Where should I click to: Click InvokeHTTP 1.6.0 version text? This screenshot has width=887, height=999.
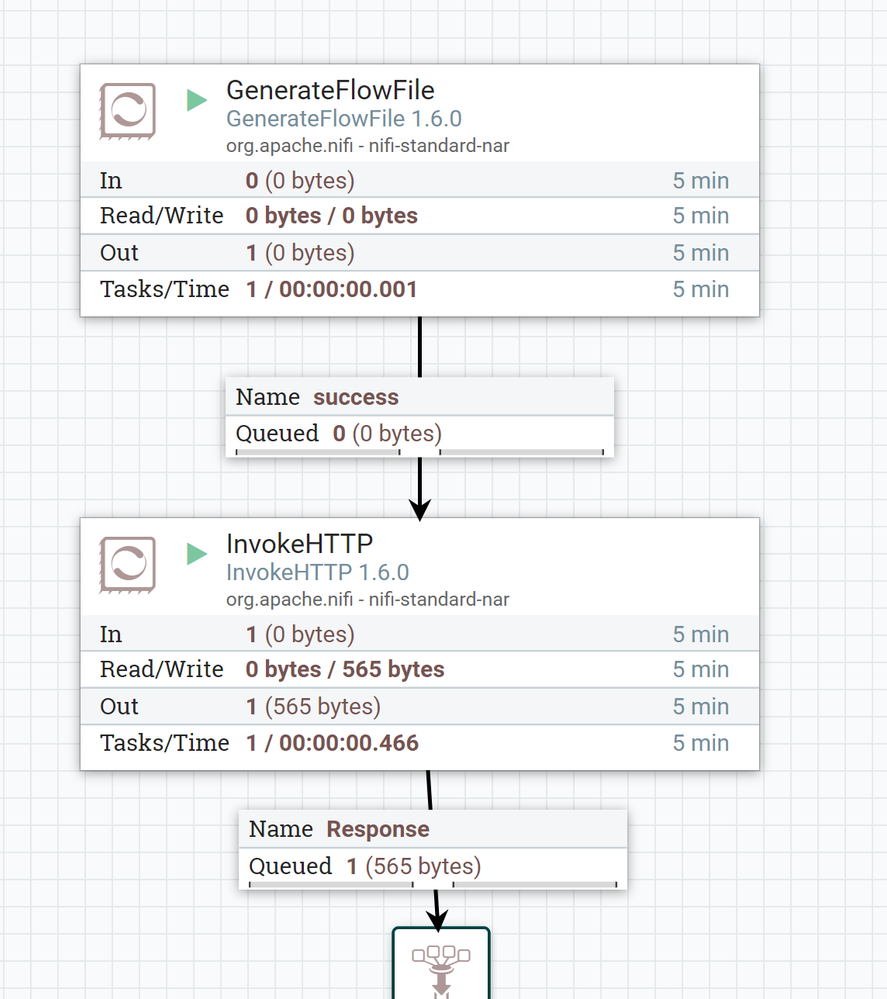(x=317, y=573)
